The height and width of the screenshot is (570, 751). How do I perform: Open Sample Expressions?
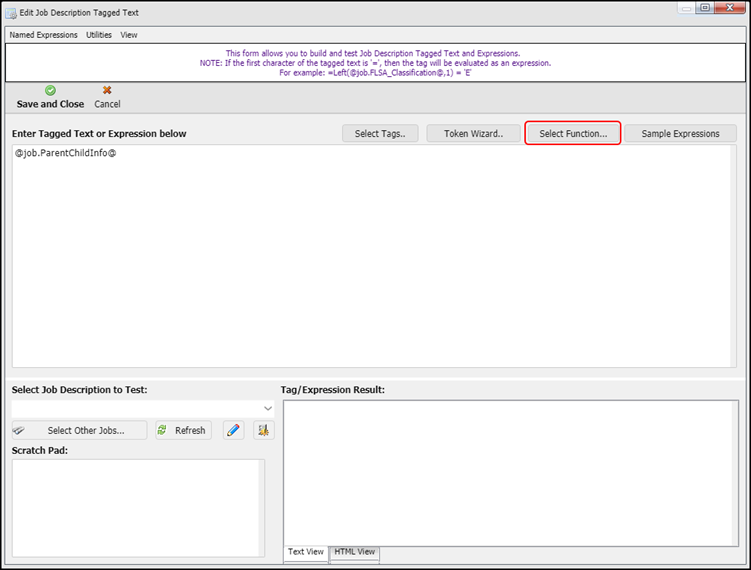click(680, 133)
